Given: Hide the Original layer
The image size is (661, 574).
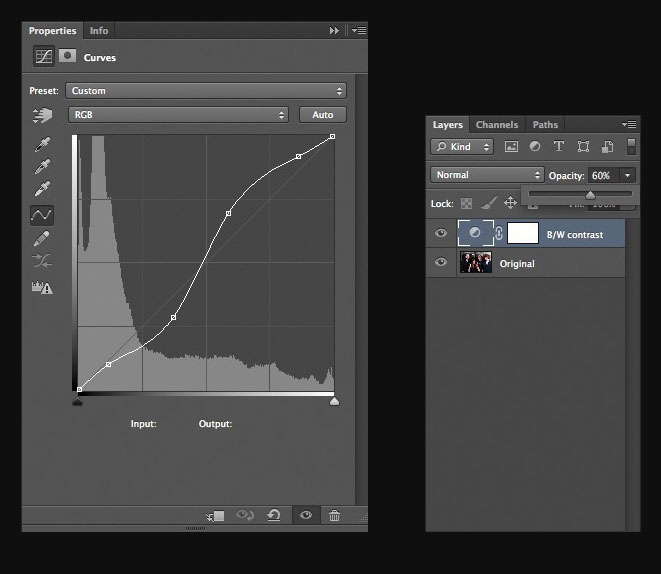Looking at the screenshot, I should (441, 262).
